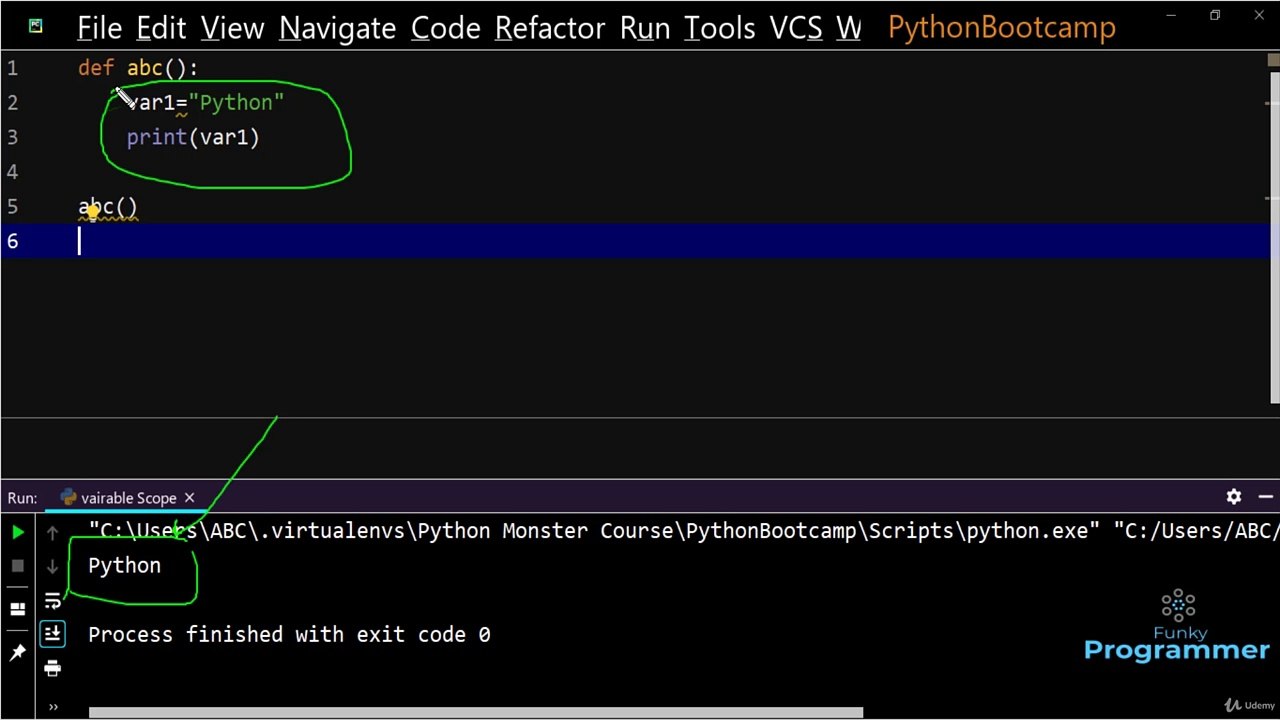Open the File menu
The width and height of the screenshot is (1280, 720).
(x=99, y=28)
